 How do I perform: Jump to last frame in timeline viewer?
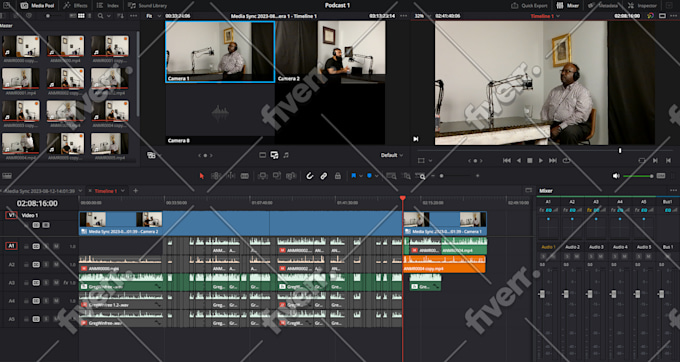(x=552, y=160)
